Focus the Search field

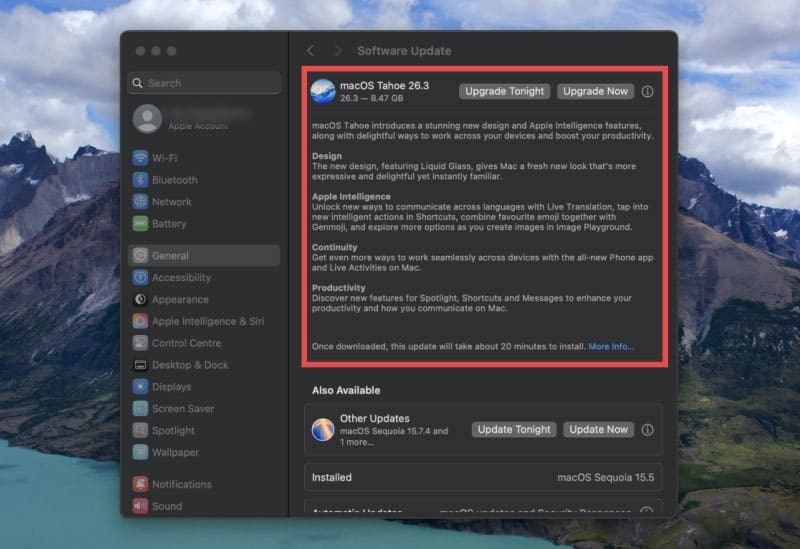[204, 83]
